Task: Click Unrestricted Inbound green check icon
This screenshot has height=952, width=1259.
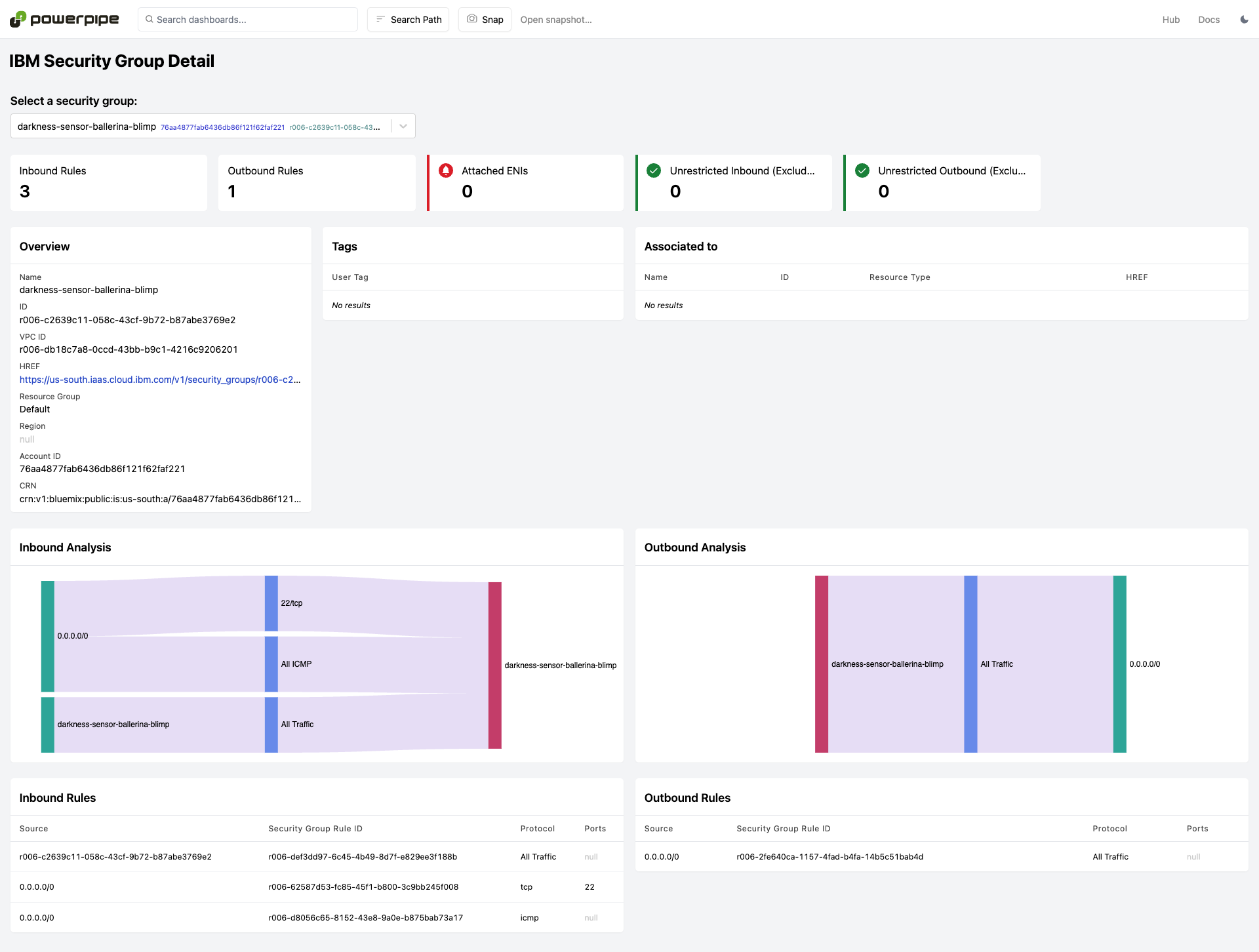Action: tap(654, 170)
